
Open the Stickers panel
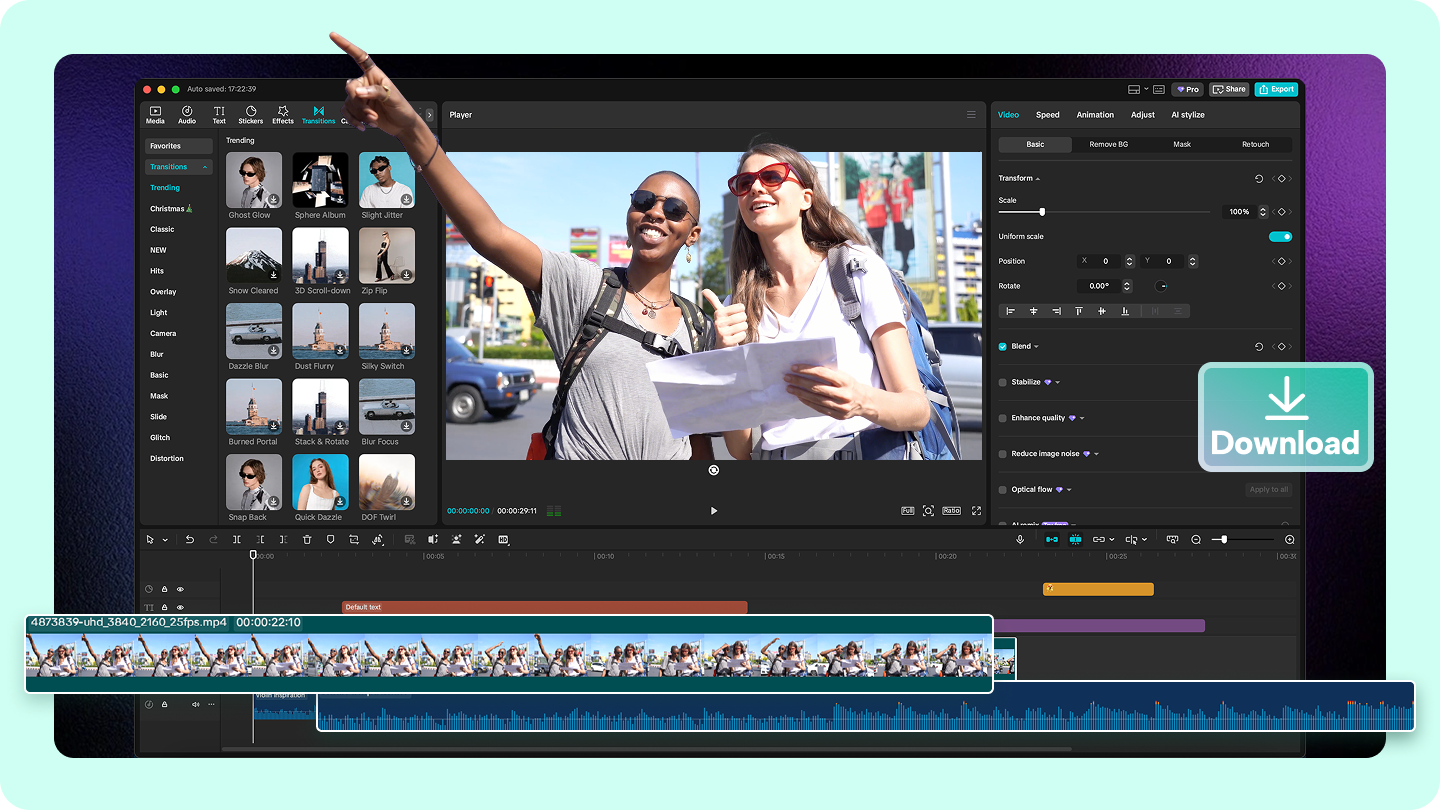(251, 112)
